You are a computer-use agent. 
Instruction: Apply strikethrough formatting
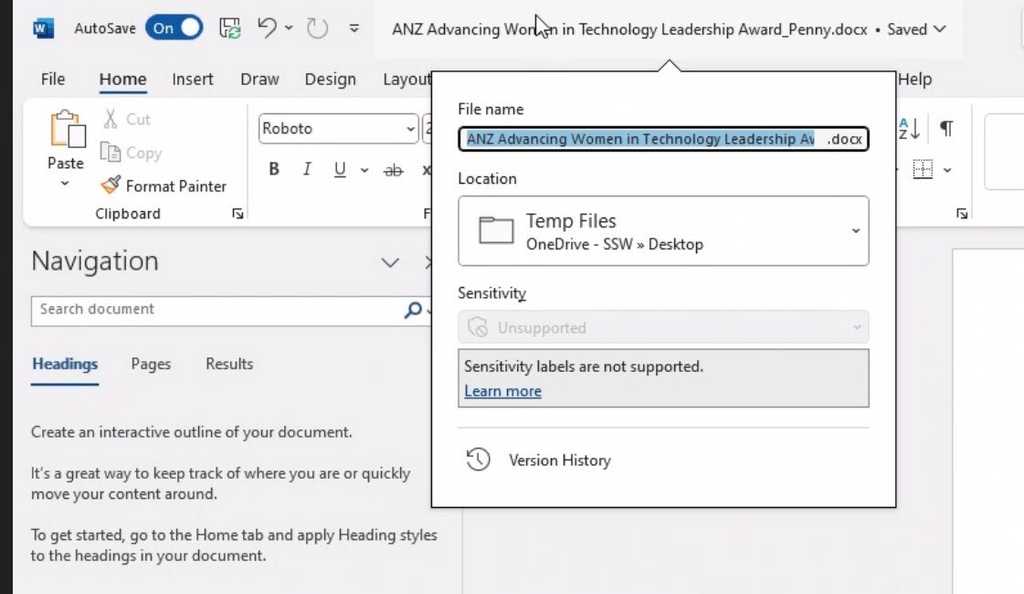click(393, 169)
